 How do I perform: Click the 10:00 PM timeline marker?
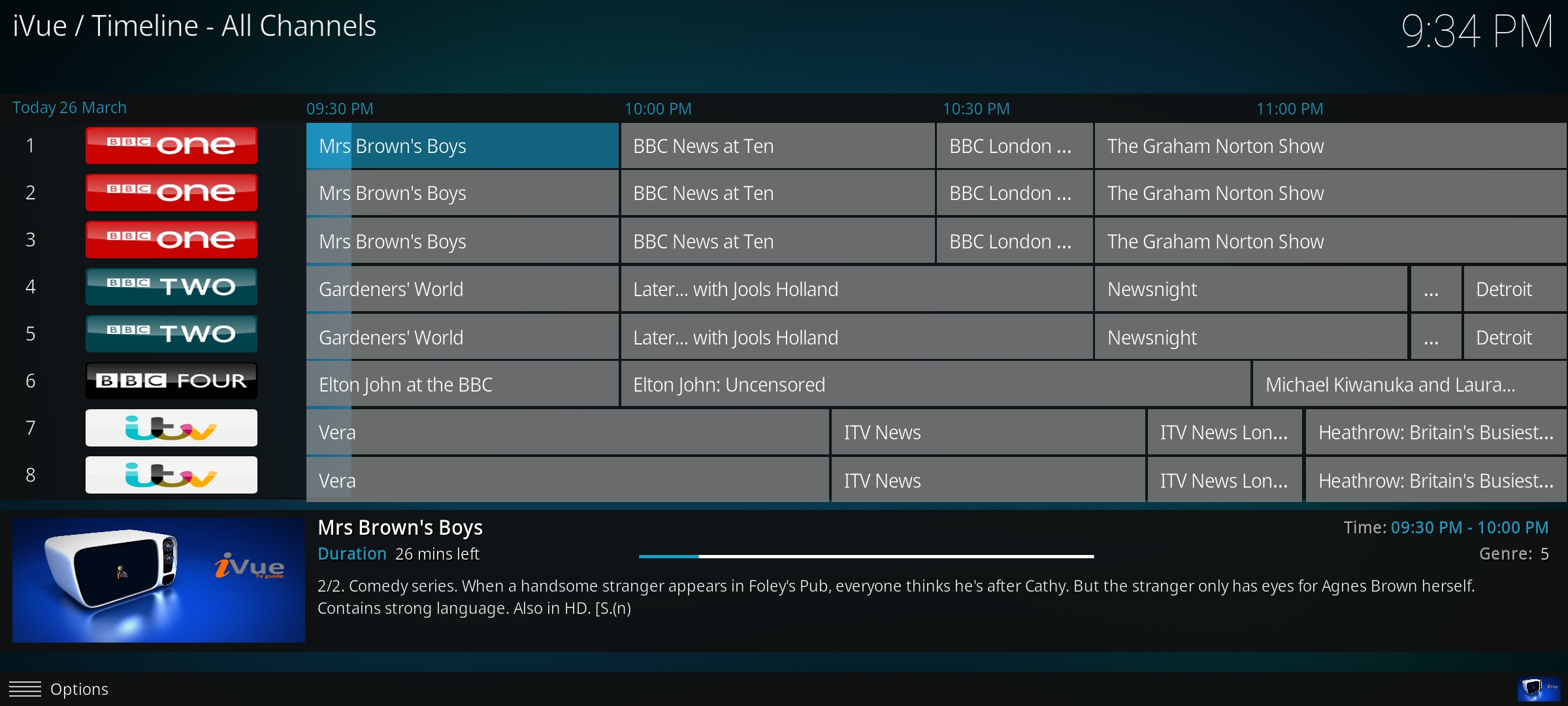658,109
